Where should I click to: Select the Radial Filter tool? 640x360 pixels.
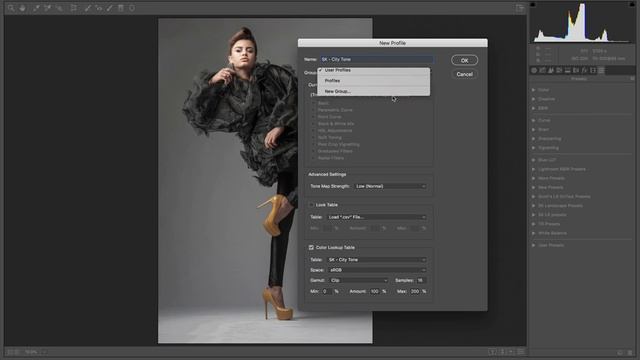coord(132,8)
